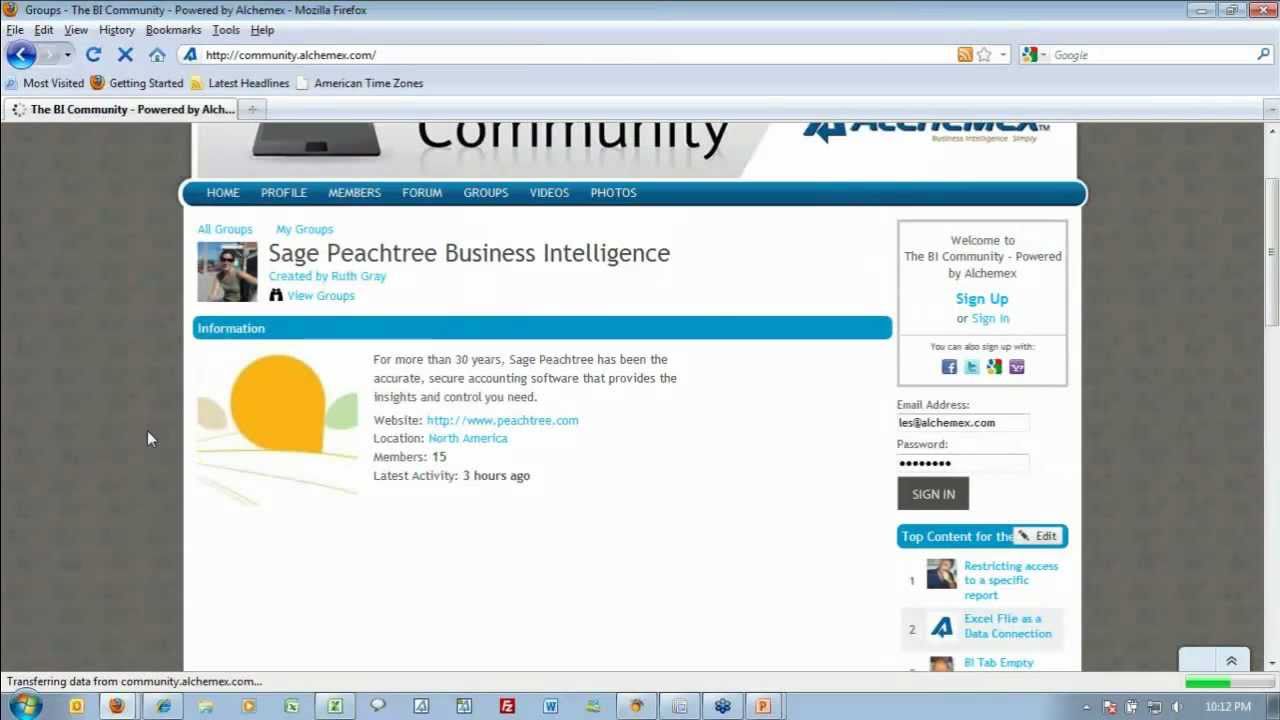The width and height of the screenshot is (1280, 720).
Task: Click the reload page icon
Action: coord(94,55)
